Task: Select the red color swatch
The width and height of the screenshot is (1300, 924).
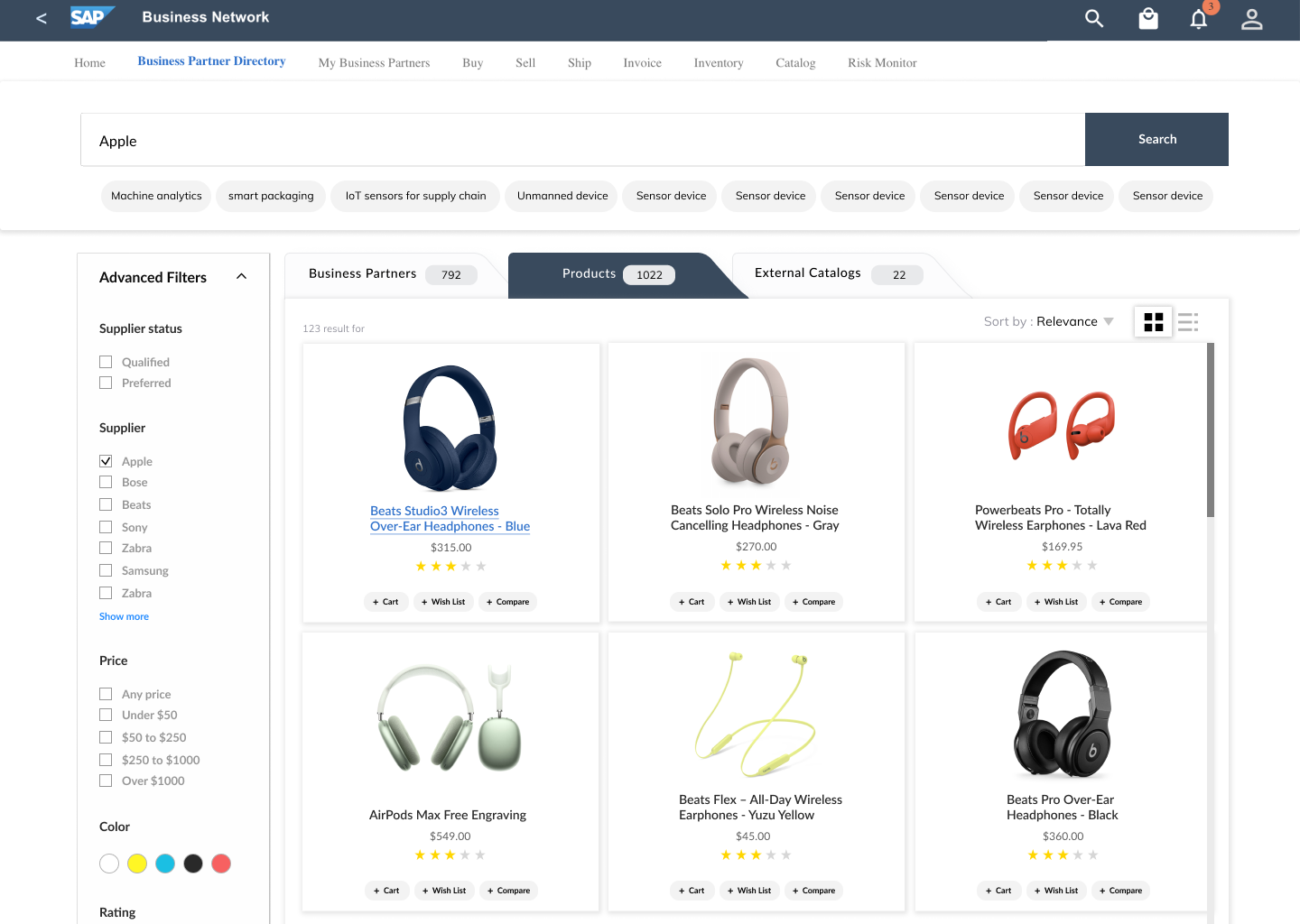Action: coord(221,864)
